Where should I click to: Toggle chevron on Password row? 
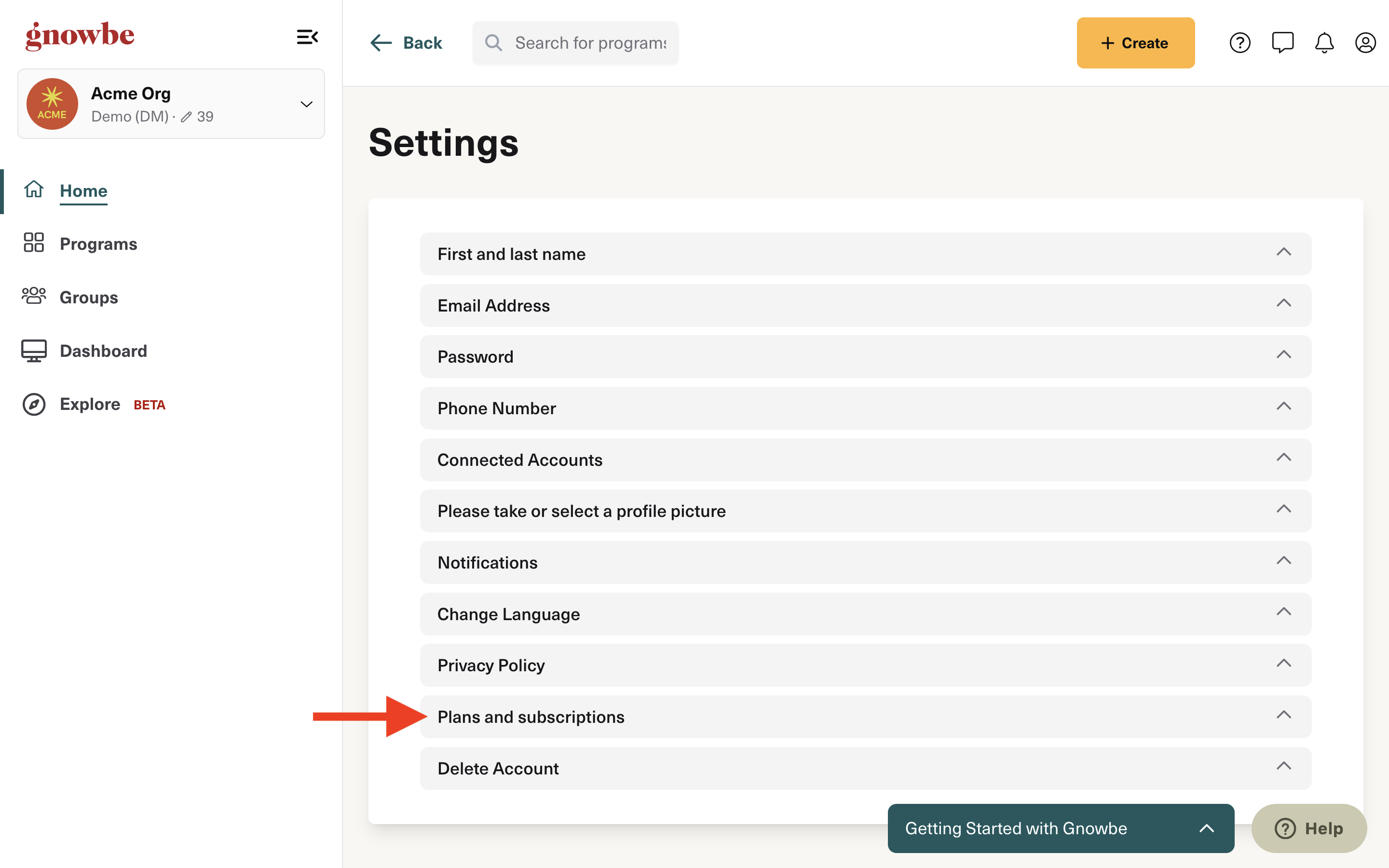pyautogui.click(x=1284, y=355)
